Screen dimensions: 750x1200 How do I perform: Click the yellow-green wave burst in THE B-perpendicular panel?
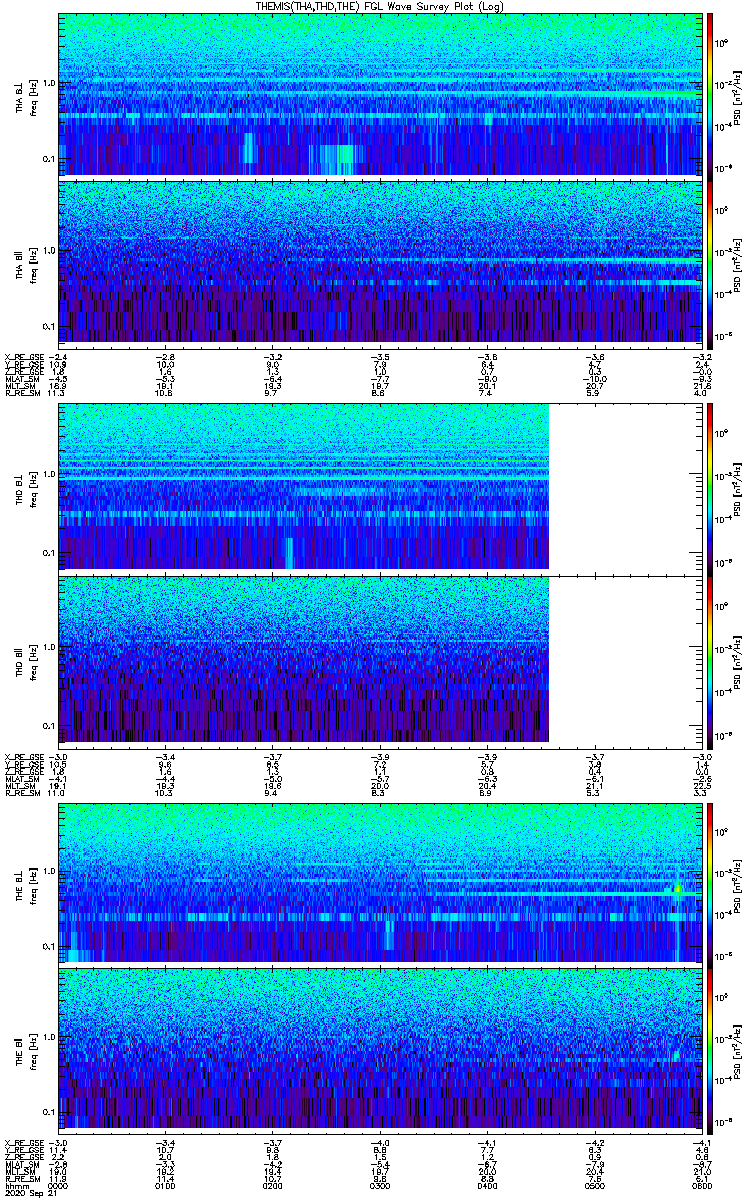(x=678, y=888)
